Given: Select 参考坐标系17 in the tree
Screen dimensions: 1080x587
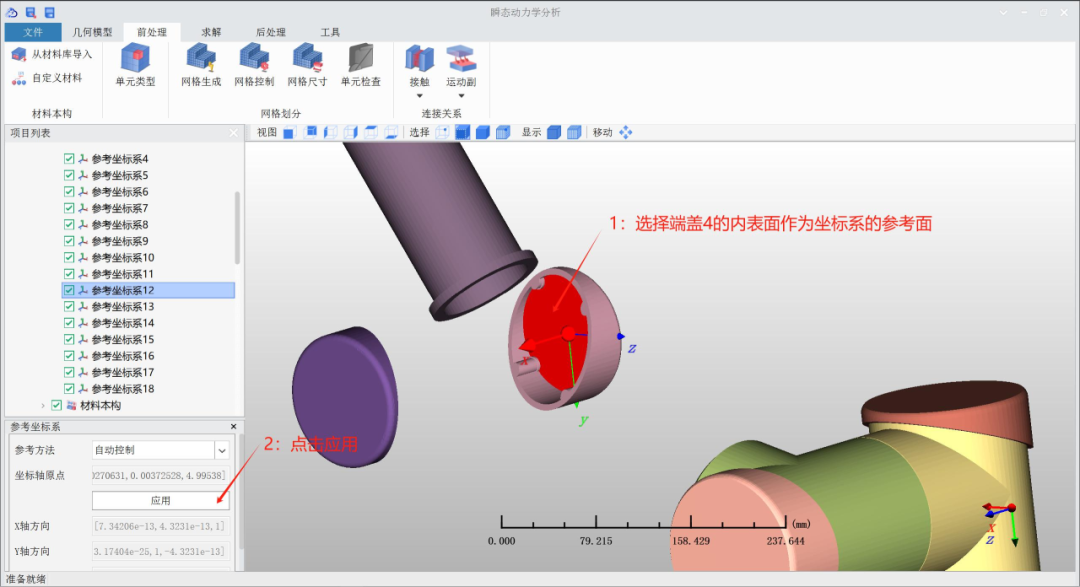Looking at the screenshot, I should (x=123, y=372).
